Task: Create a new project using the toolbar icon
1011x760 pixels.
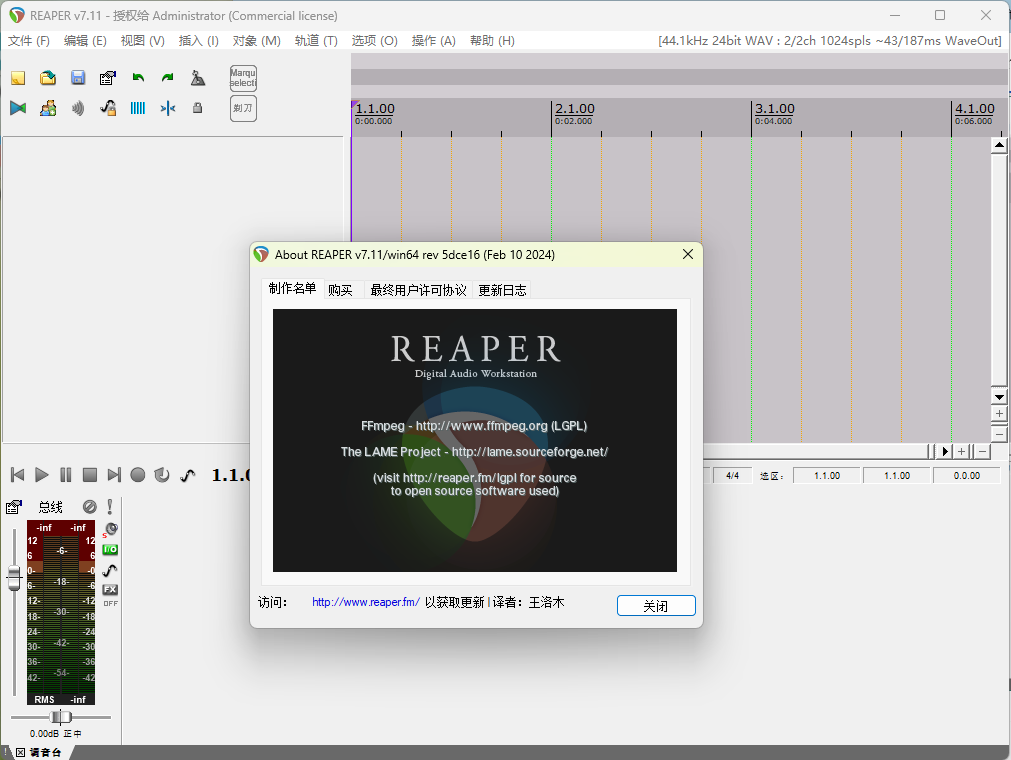Action: pos(17,77)
